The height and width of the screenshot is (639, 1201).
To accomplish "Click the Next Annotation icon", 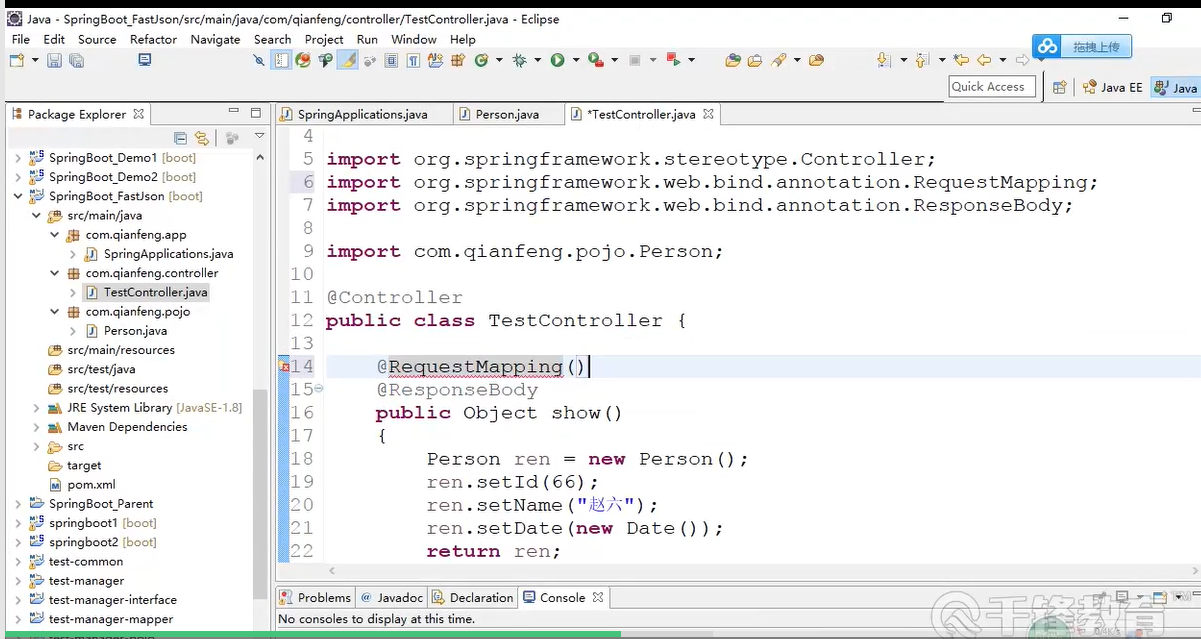I will click(x=883, y=60).
